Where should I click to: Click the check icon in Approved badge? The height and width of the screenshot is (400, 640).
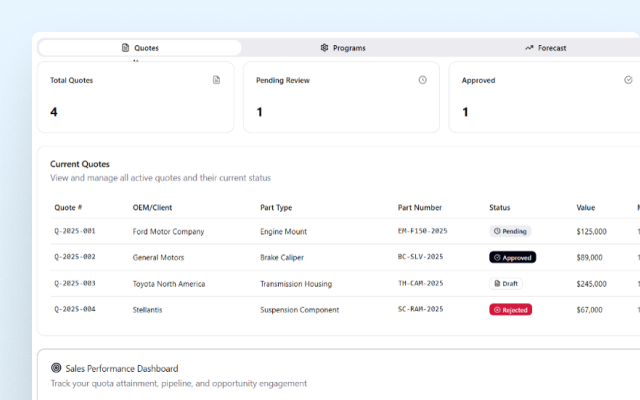tap(497, 258)
